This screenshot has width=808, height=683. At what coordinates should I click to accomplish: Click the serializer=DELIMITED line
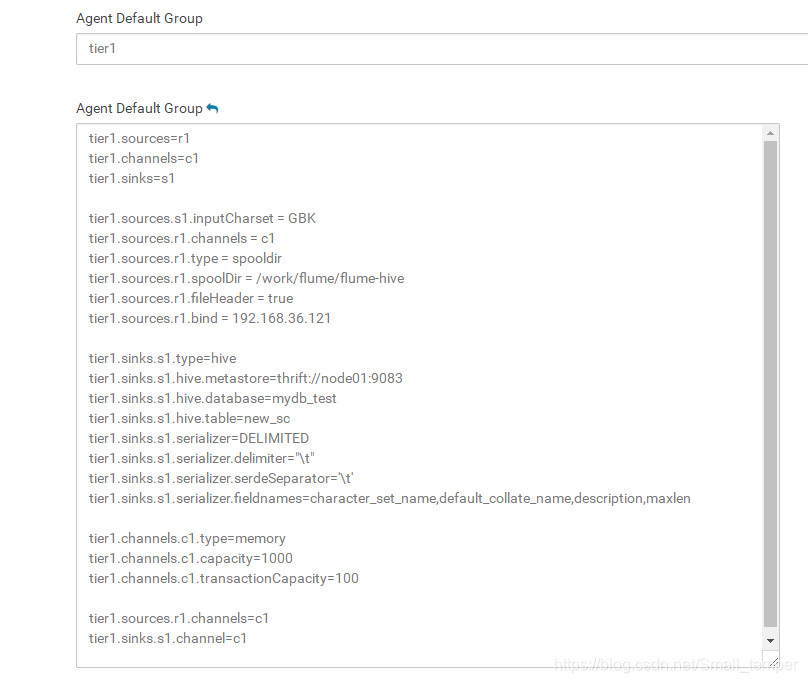pyautogui.click(x=198, y=439)
